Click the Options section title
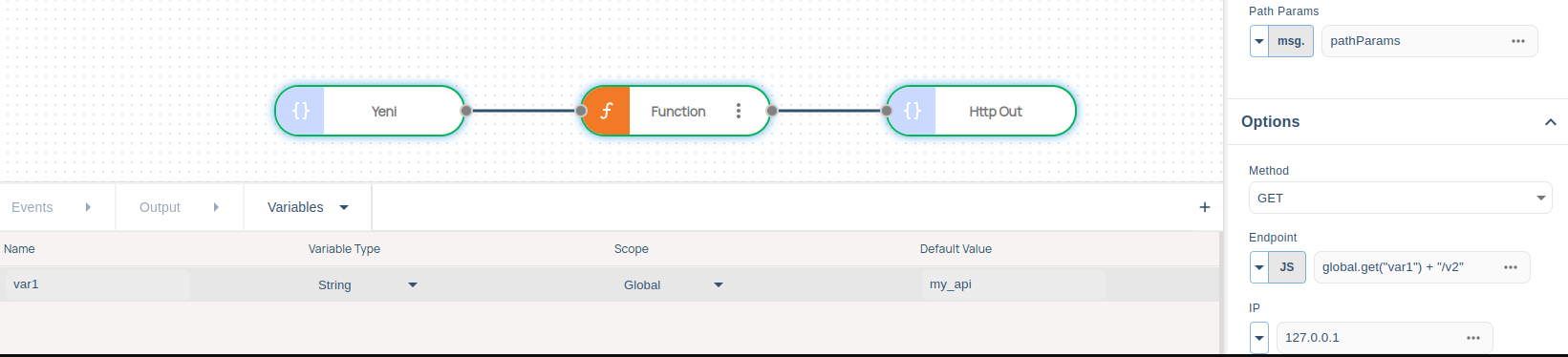 1271,122
